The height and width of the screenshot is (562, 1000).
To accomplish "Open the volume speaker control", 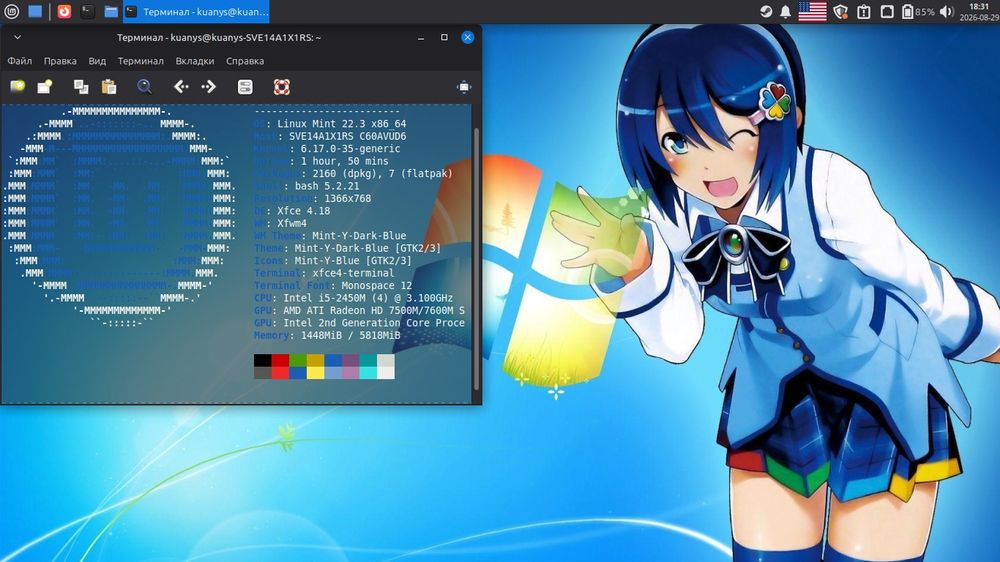I will [x=946, y=11].
